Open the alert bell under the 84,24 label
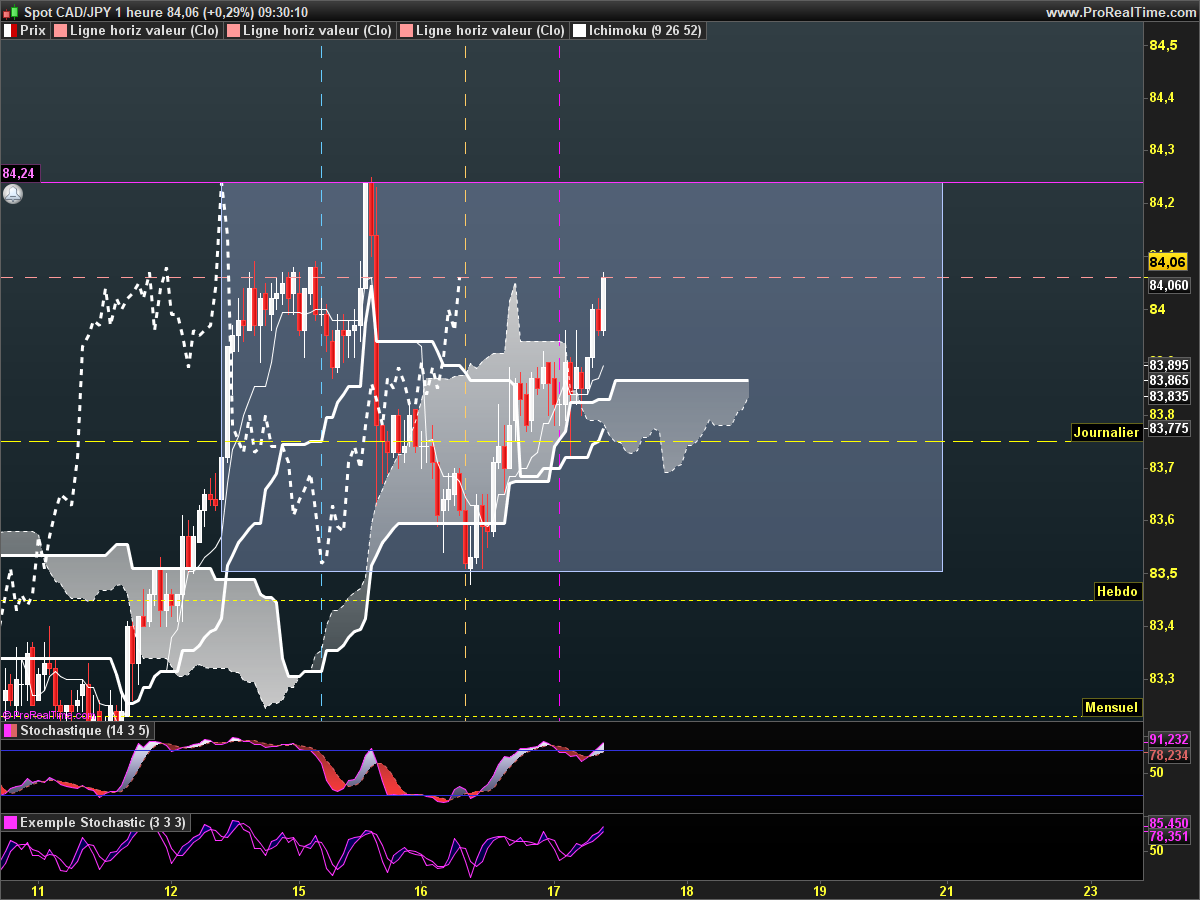Image resolution: width=1200 pixels, height=900 pixels. tap(12, 194)
